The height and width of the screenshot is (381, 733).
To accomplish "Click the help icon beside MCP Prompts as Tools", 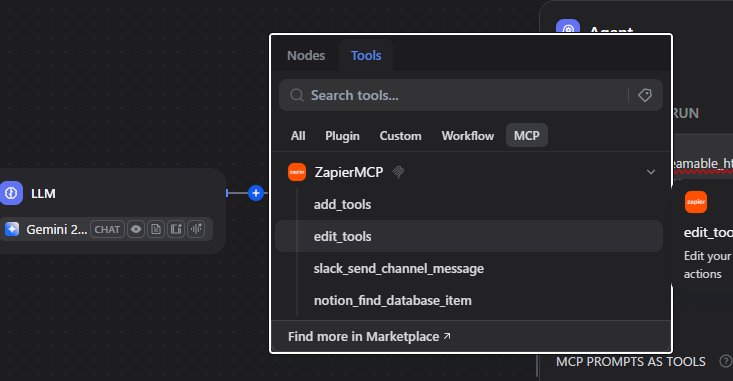I will point(726,361).
